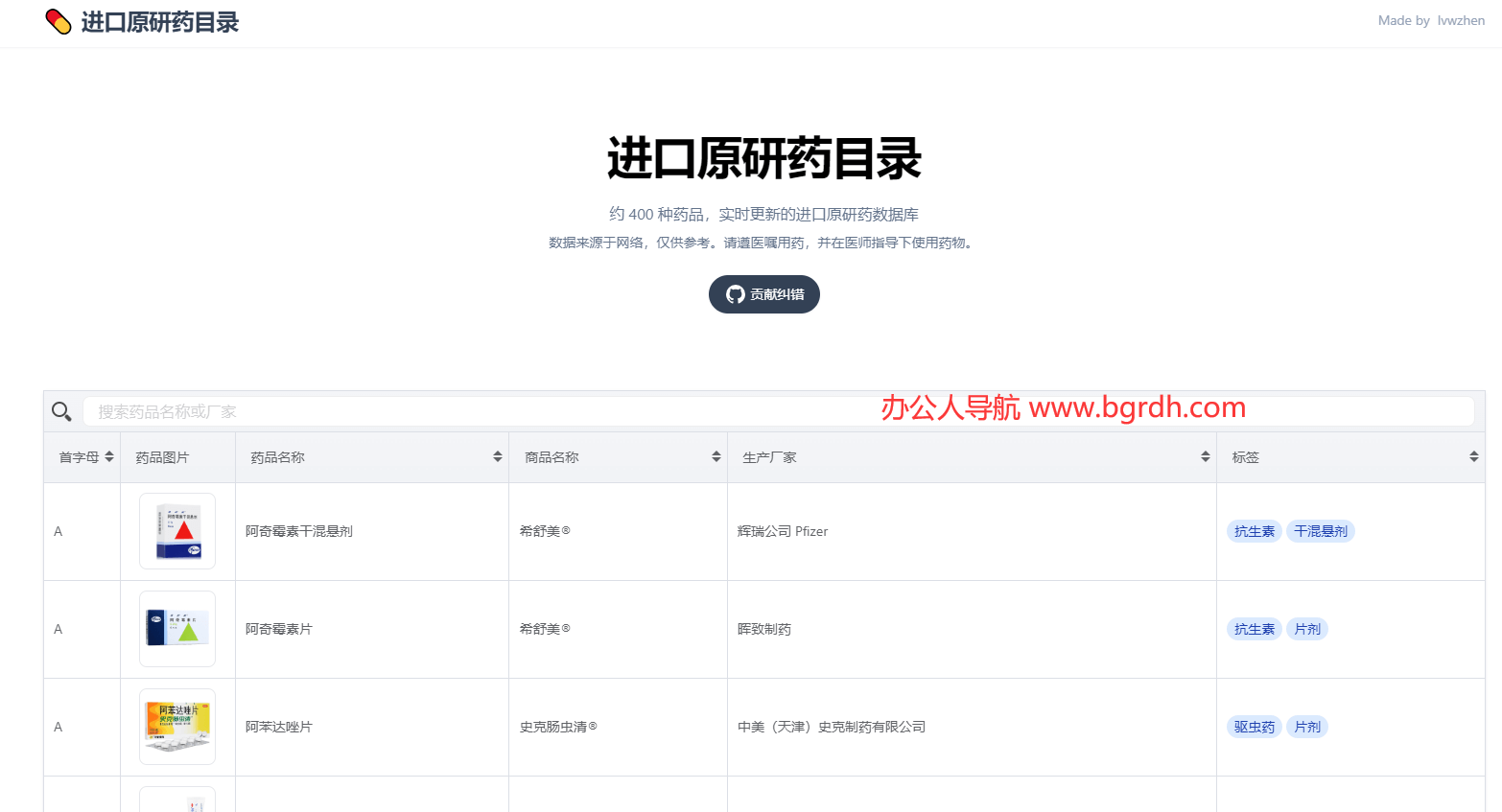Screen dimensions: 1502x812
Task: Focus the 搜索药品名称或厂家 search field
Action: (779, 411)
